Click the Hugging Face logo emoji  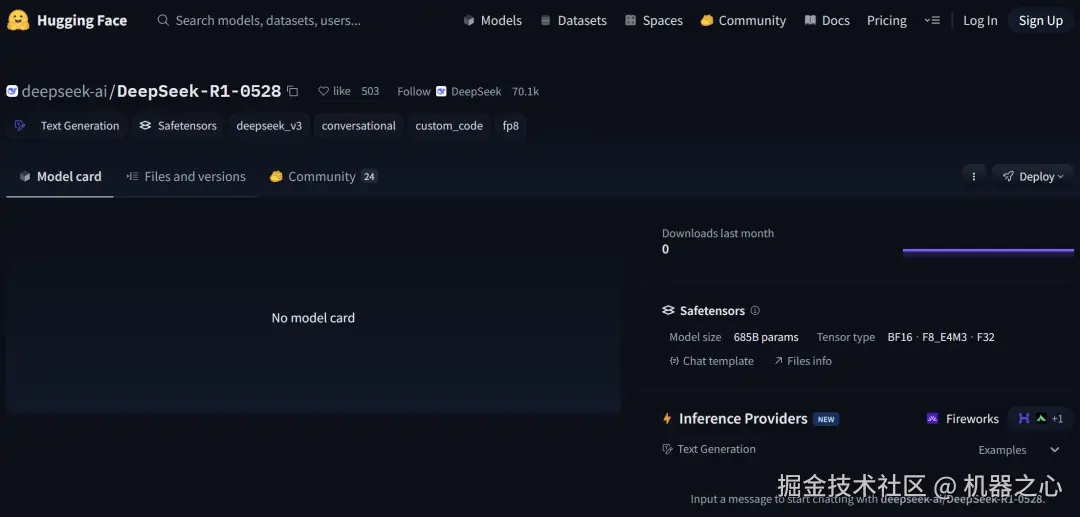(18, 21)
